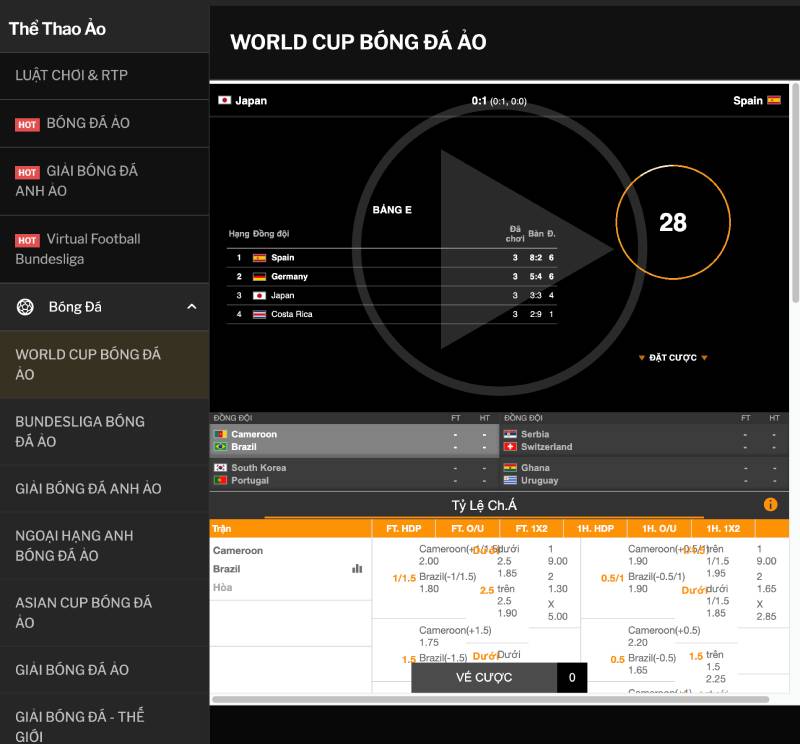Open Bundesliga Bóng Đá Ảo in the sidebar
Screen dimensions: 800x744
(x=80, y=431)
